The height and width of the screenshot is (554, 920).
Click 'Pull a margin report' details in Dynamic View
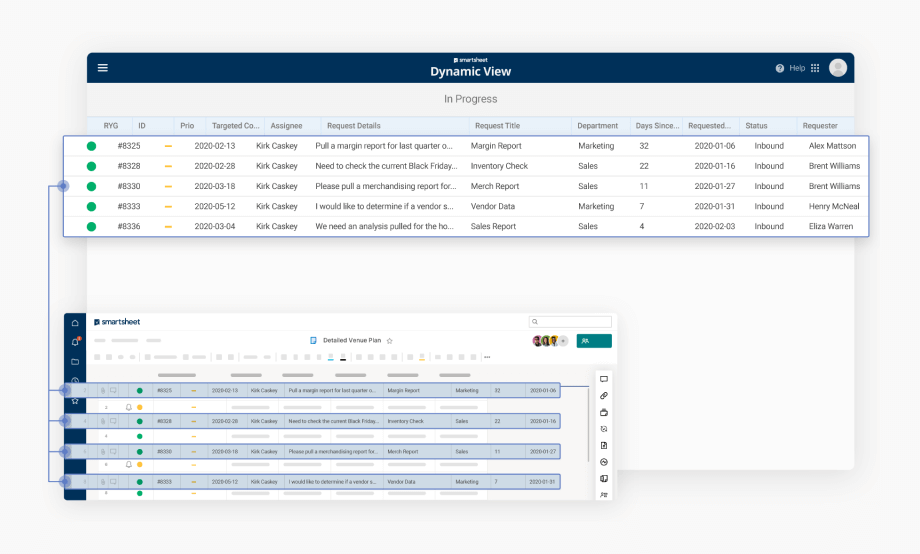[x=384, y=146]
